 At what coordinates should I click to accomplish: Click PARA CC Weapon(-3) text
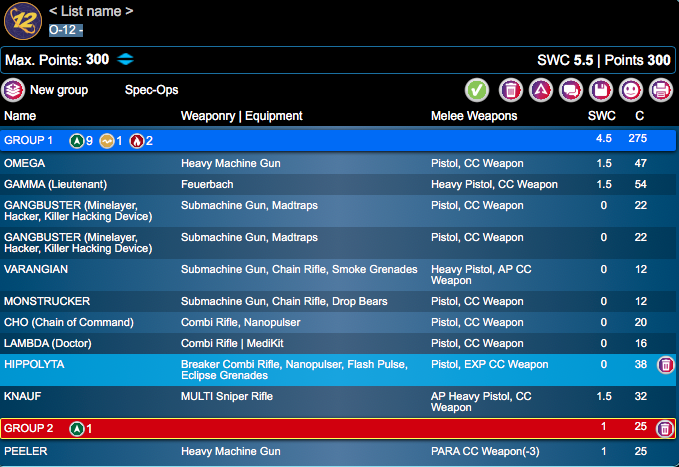(485, 451)
